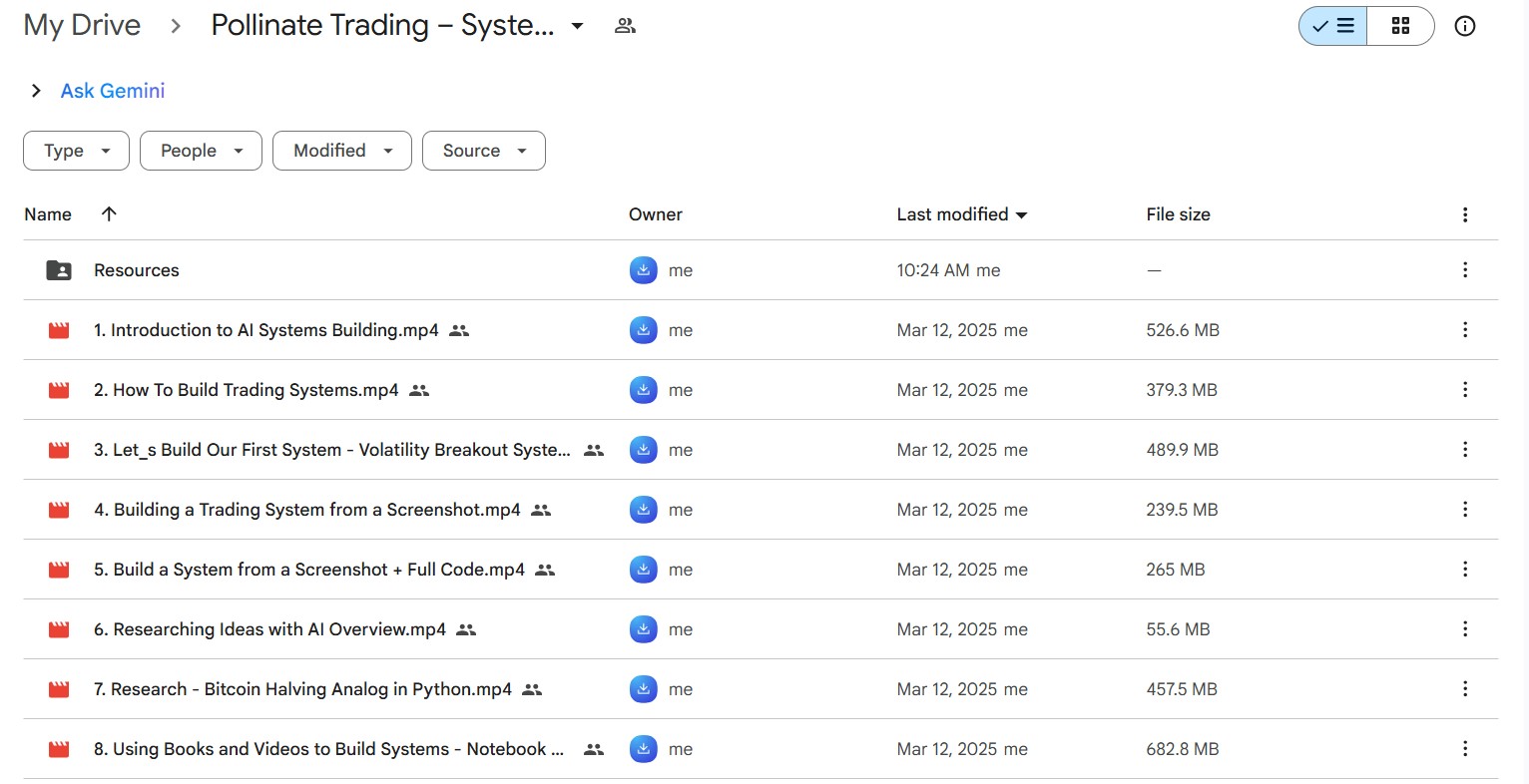This screenshot has height=784, width=1529.
Task: Click the column options three-dot icon in header
Action: 1464,214
